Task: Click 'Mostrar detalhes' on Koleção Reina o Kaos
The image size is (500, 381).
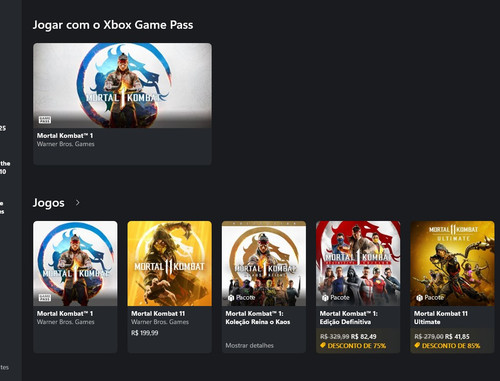Action: [x=249, y=345]
